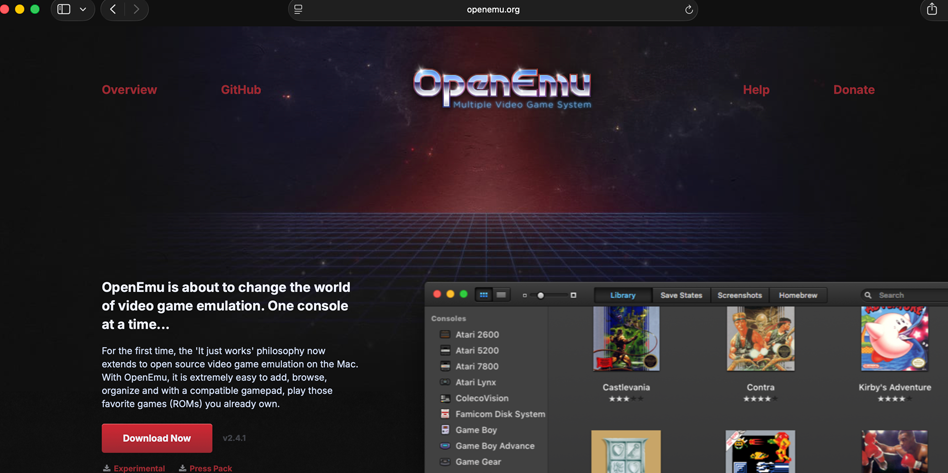This screenshot has width=948, height=473.
Task: Click the Famicom Disk System icon
Action: point(445,414)
